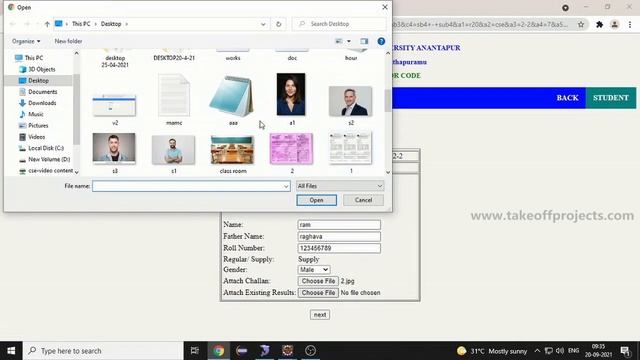Select the s1 image thumbnail
Image resolution: width=640 pixels, height=360 pixels.
pyautogui.click(x=173, y=150)
